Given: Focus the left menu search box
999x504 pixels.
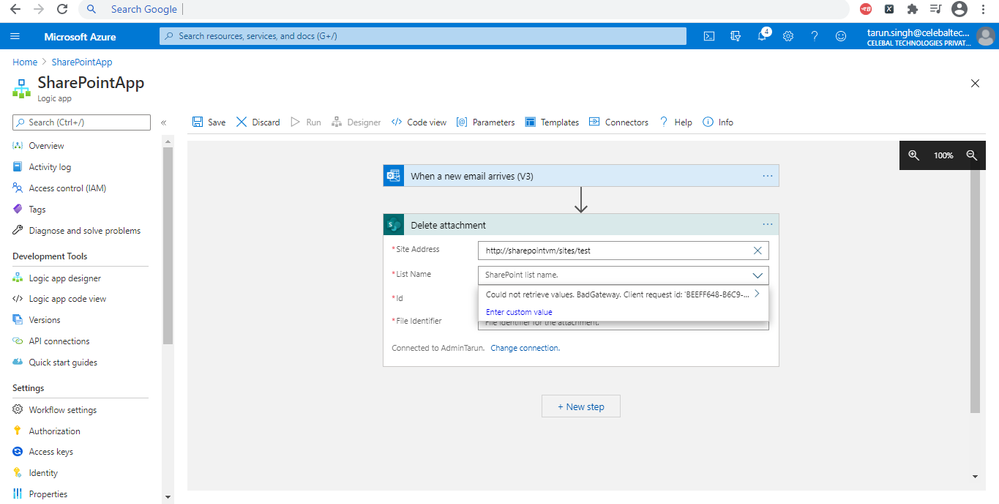Looking at the screenshot, I should (82, 122).
